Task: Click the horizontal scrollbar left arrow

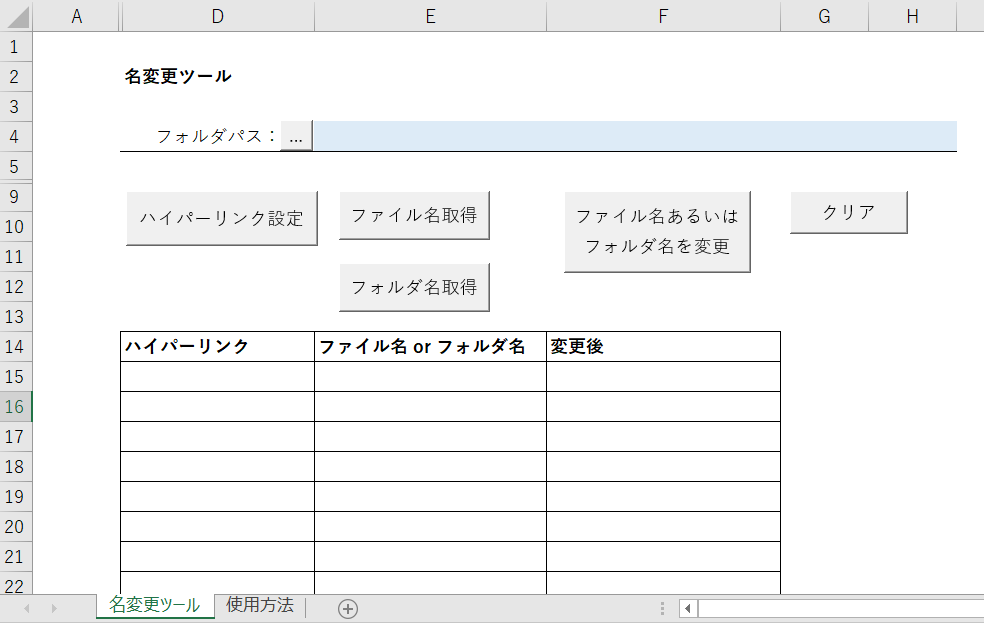Action: pyautogui.click(x=688, y=609)
